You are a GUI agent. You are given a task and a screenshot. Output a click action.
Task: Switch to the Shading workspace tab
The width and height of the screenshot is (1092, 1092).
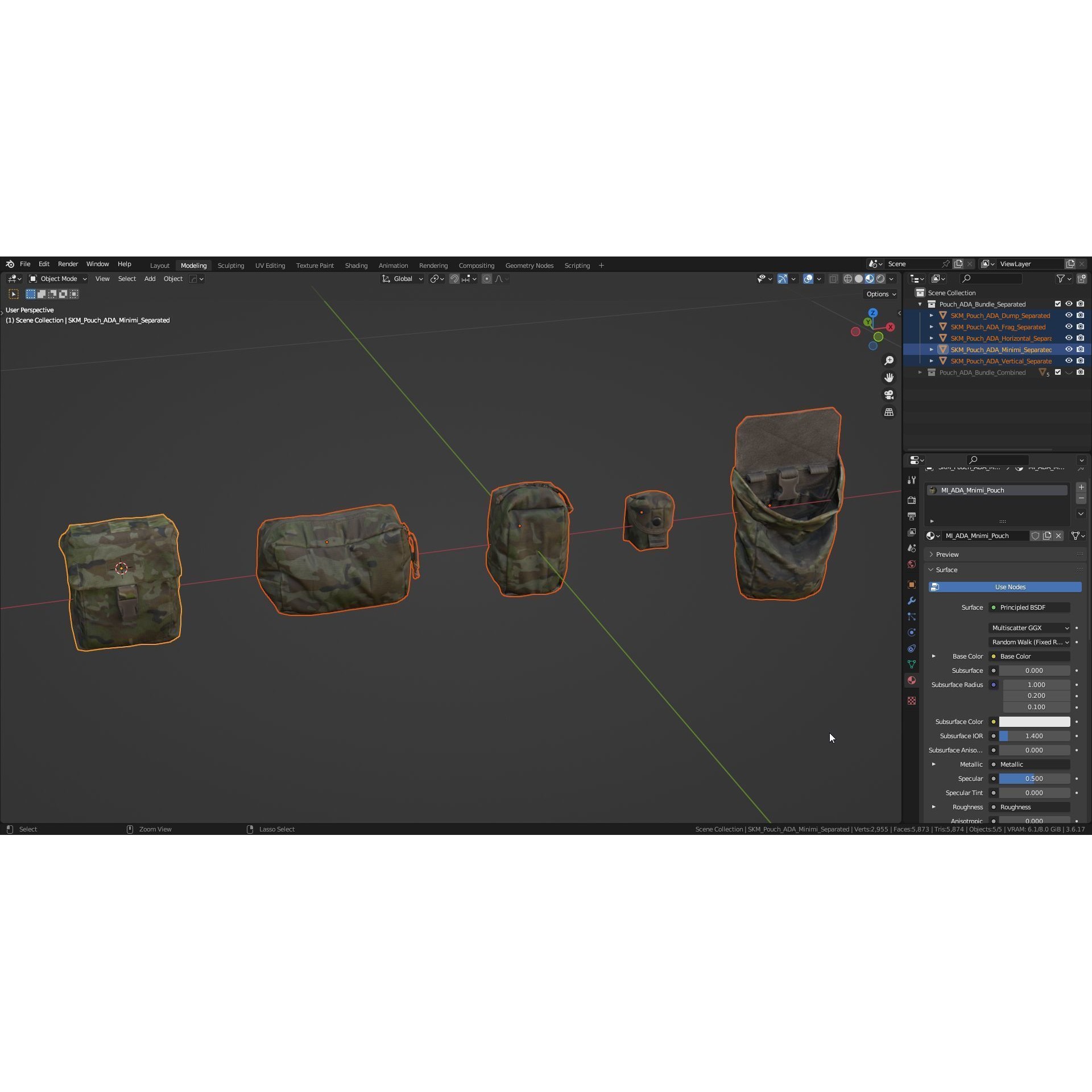(x=356, y=265)
